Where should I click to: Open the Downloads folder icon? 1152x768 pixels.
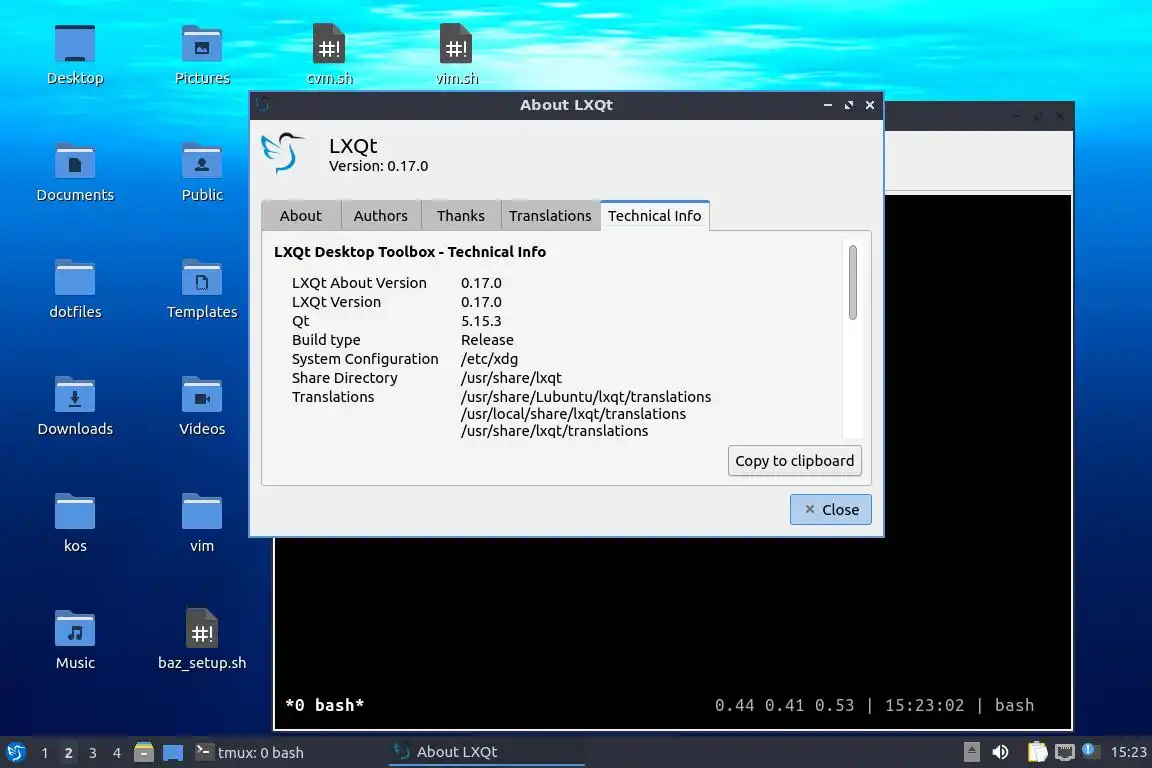click(x=75, y=406)
